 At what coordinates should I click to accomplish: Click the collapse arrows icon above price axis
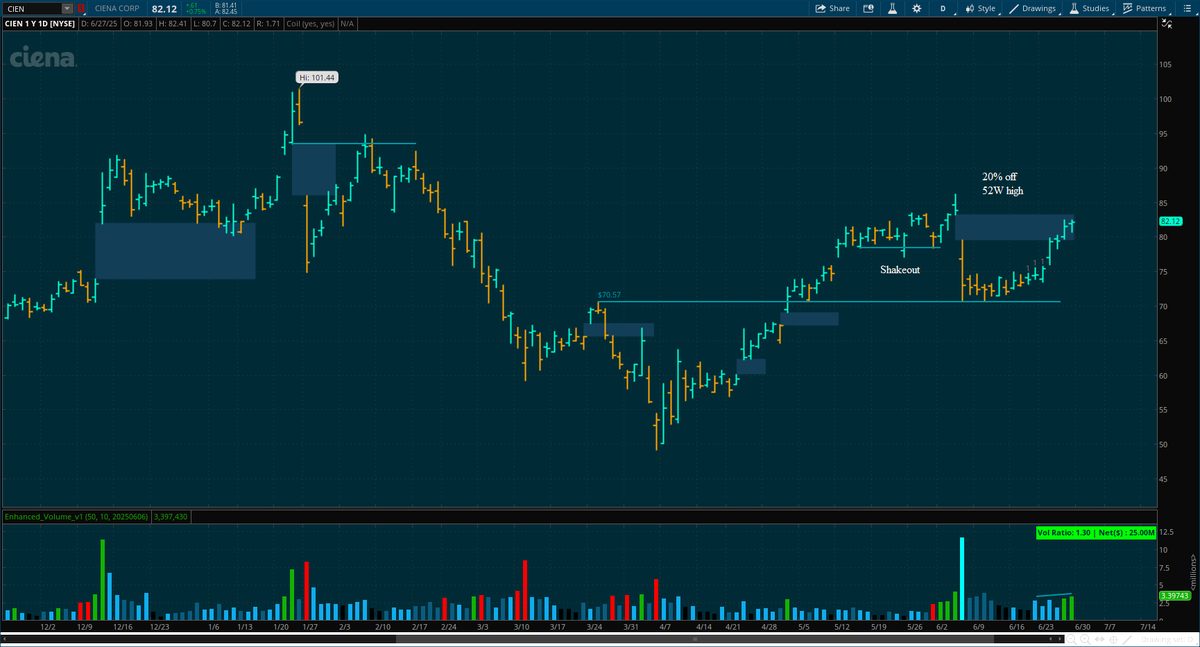coord(1166,23)
